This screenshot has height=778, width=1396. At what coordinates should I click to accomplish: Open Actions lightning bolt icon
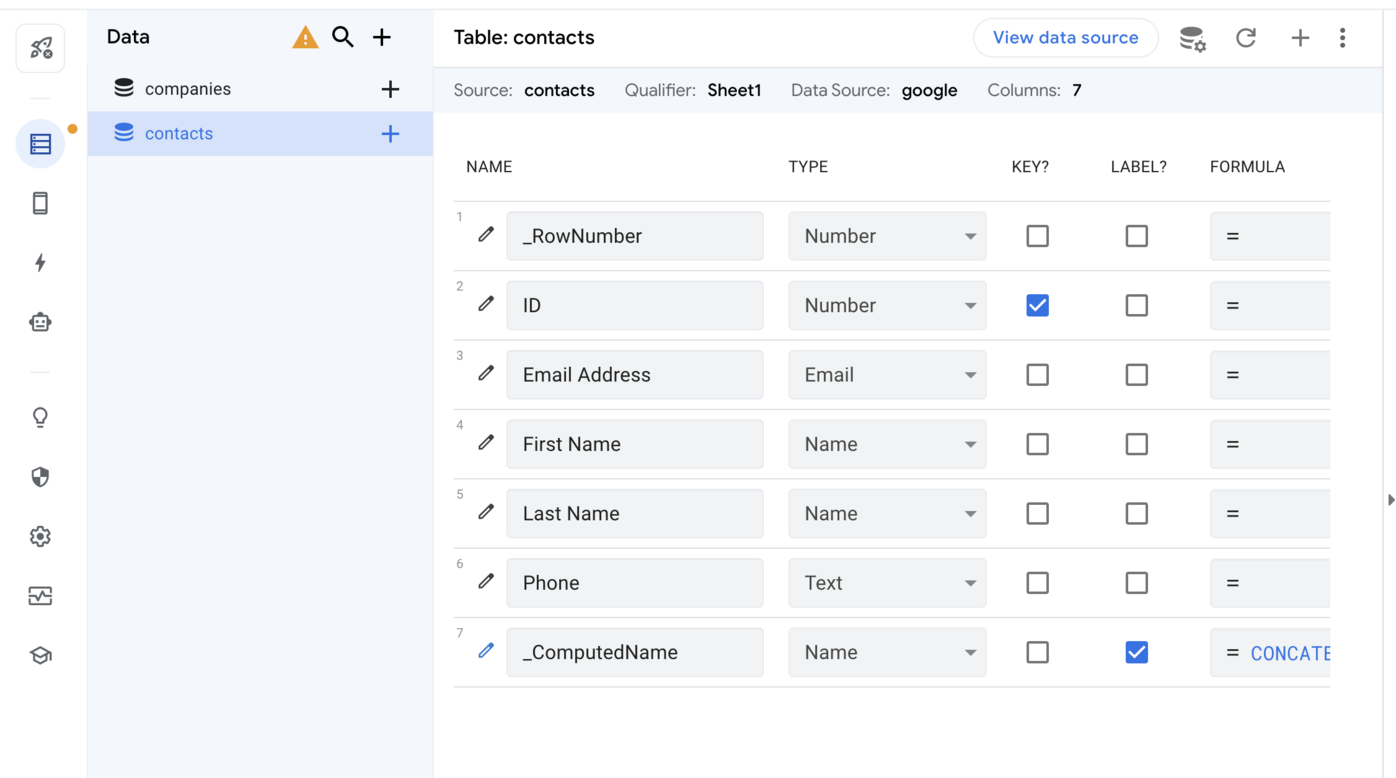tap(40, 263)
